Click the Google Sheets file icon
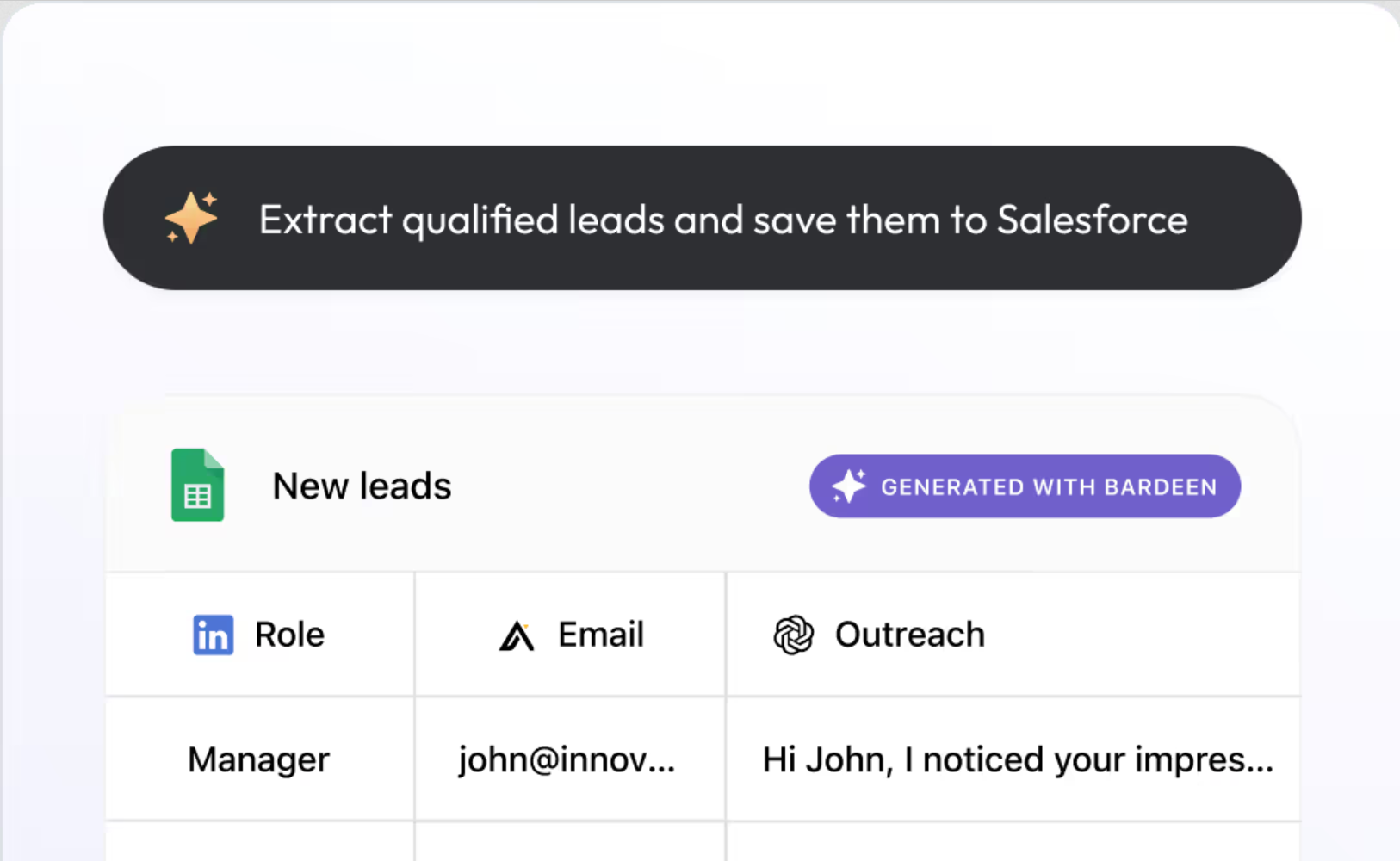Image resolution: width=1400 pixels, height=861 pixels. pyautogui.click(x=197, y=485)
